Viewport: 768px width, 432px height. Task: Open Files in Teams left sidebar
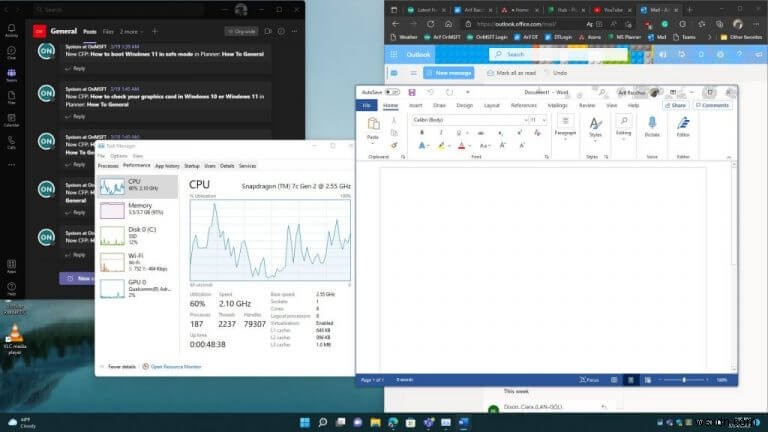click(x=11, y=97)
